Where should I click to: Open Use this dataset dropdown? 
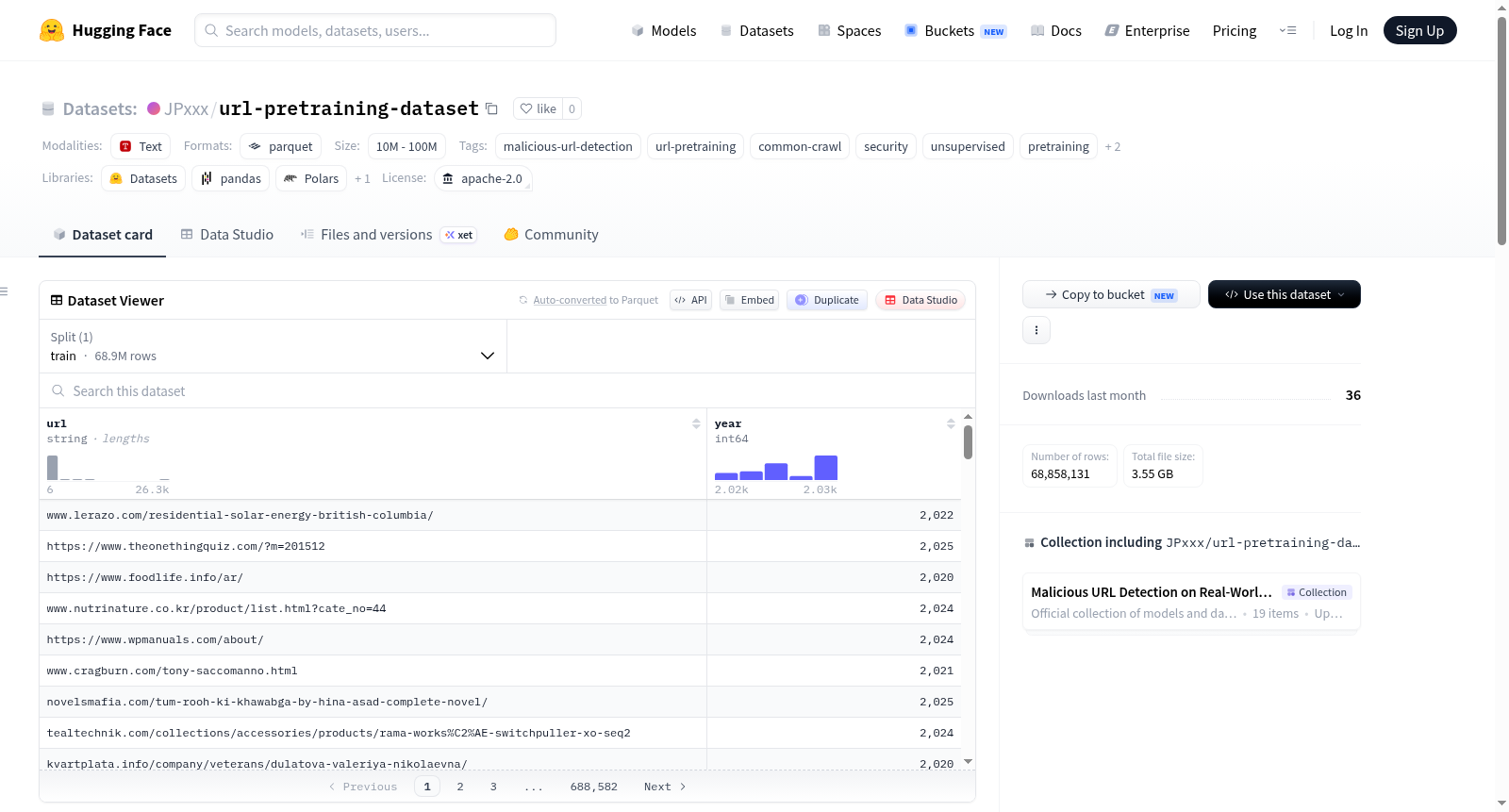coord(1284,294)
